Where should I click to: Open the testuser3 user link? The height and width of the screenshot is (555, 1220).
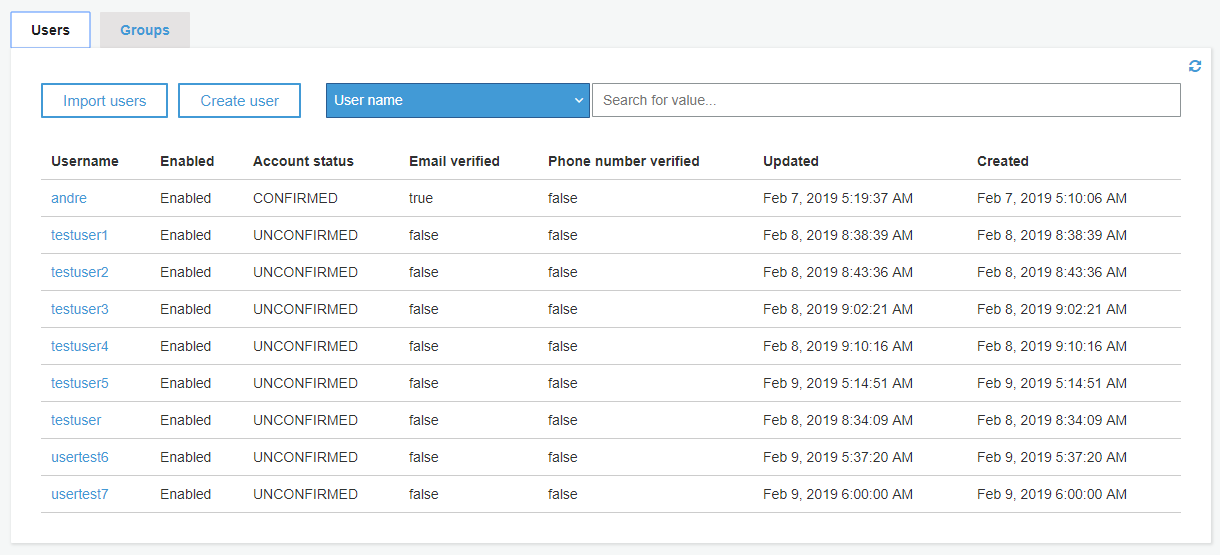click(x=80, y=309)
